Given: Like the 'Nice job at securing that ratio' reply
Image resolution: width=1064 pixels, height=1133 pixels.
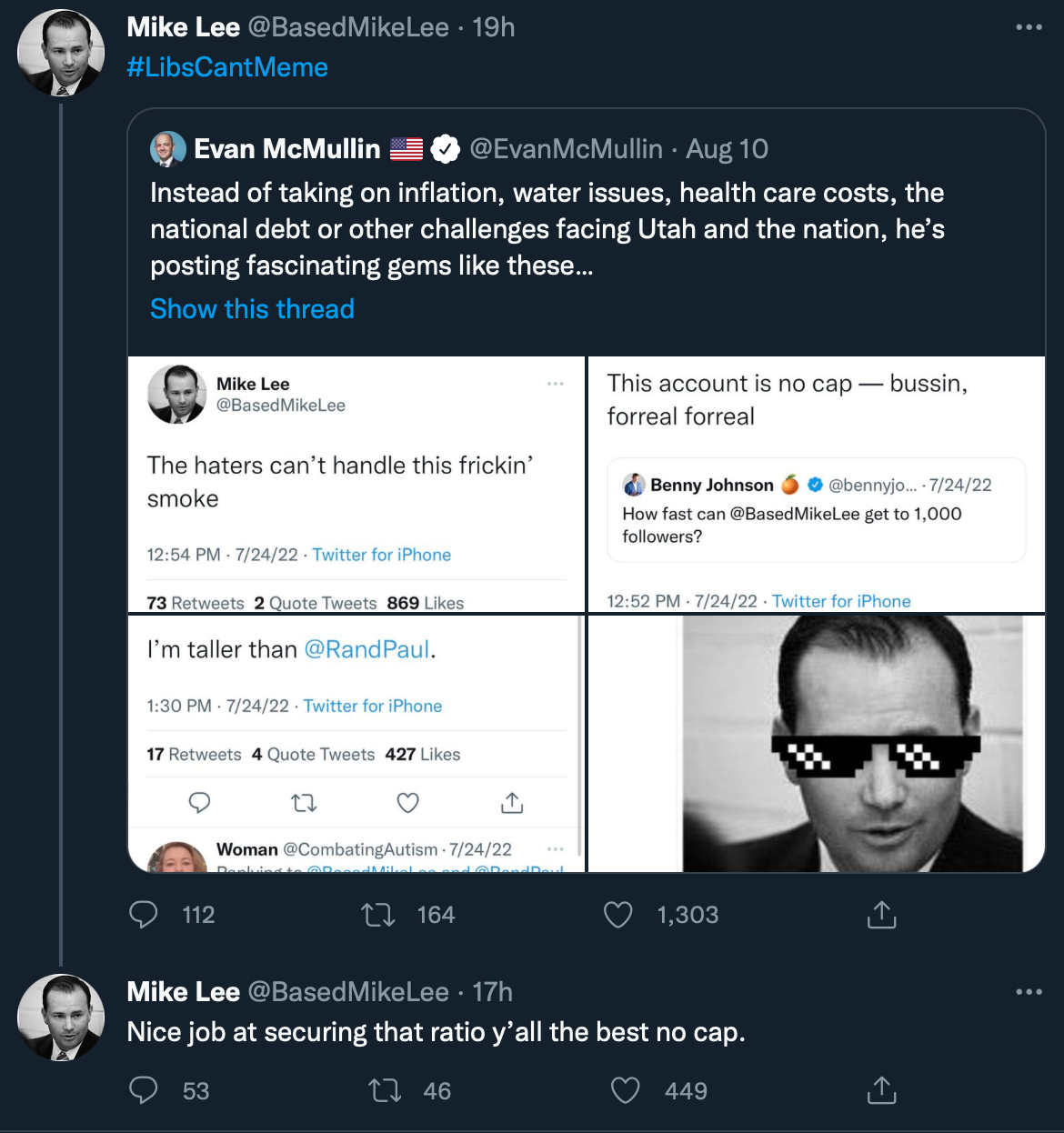Looking at the screenshot, I should point(625,1090).
